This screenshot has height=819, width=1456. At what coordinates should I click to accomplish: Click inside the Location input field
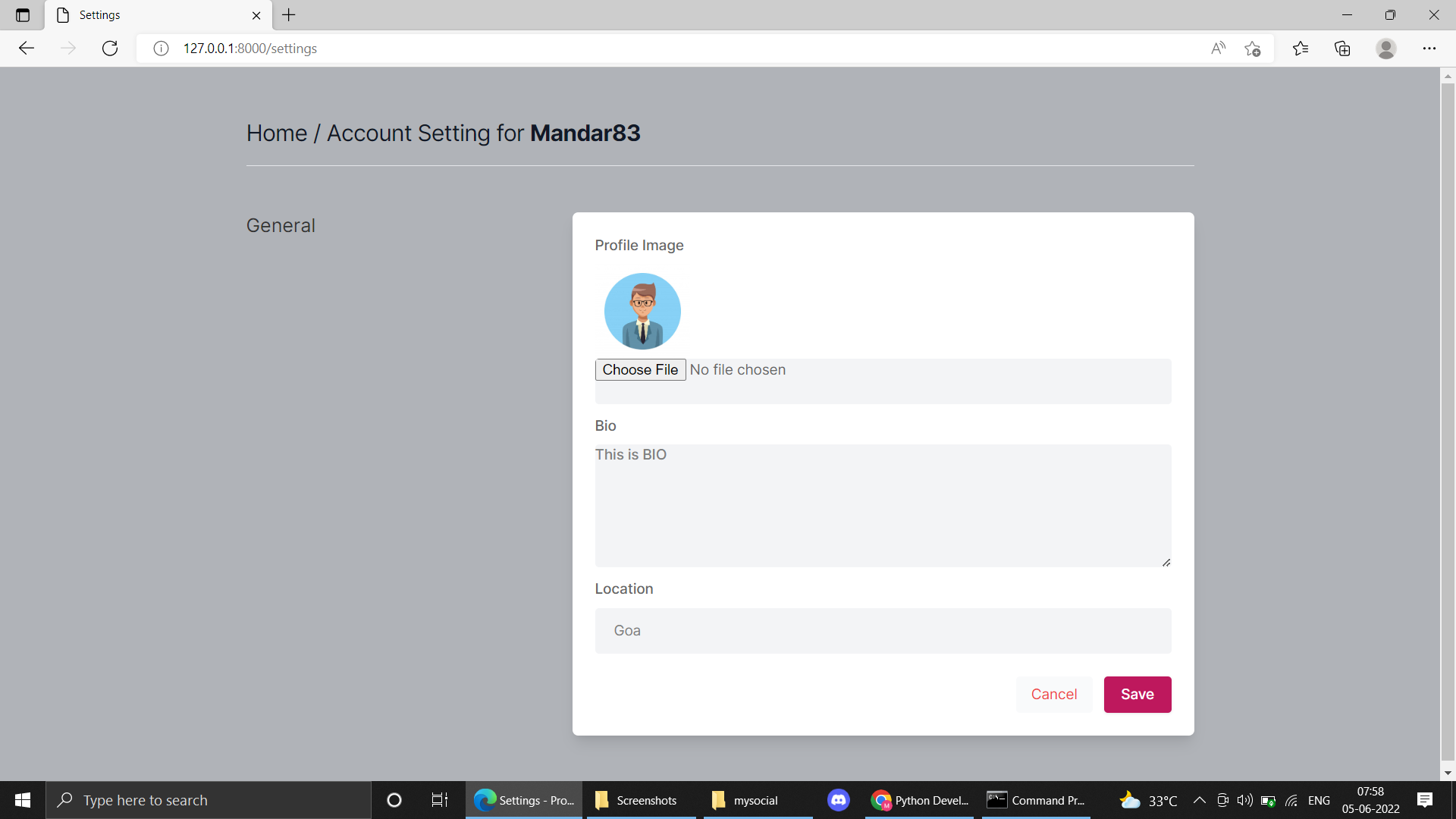[883, 630]
